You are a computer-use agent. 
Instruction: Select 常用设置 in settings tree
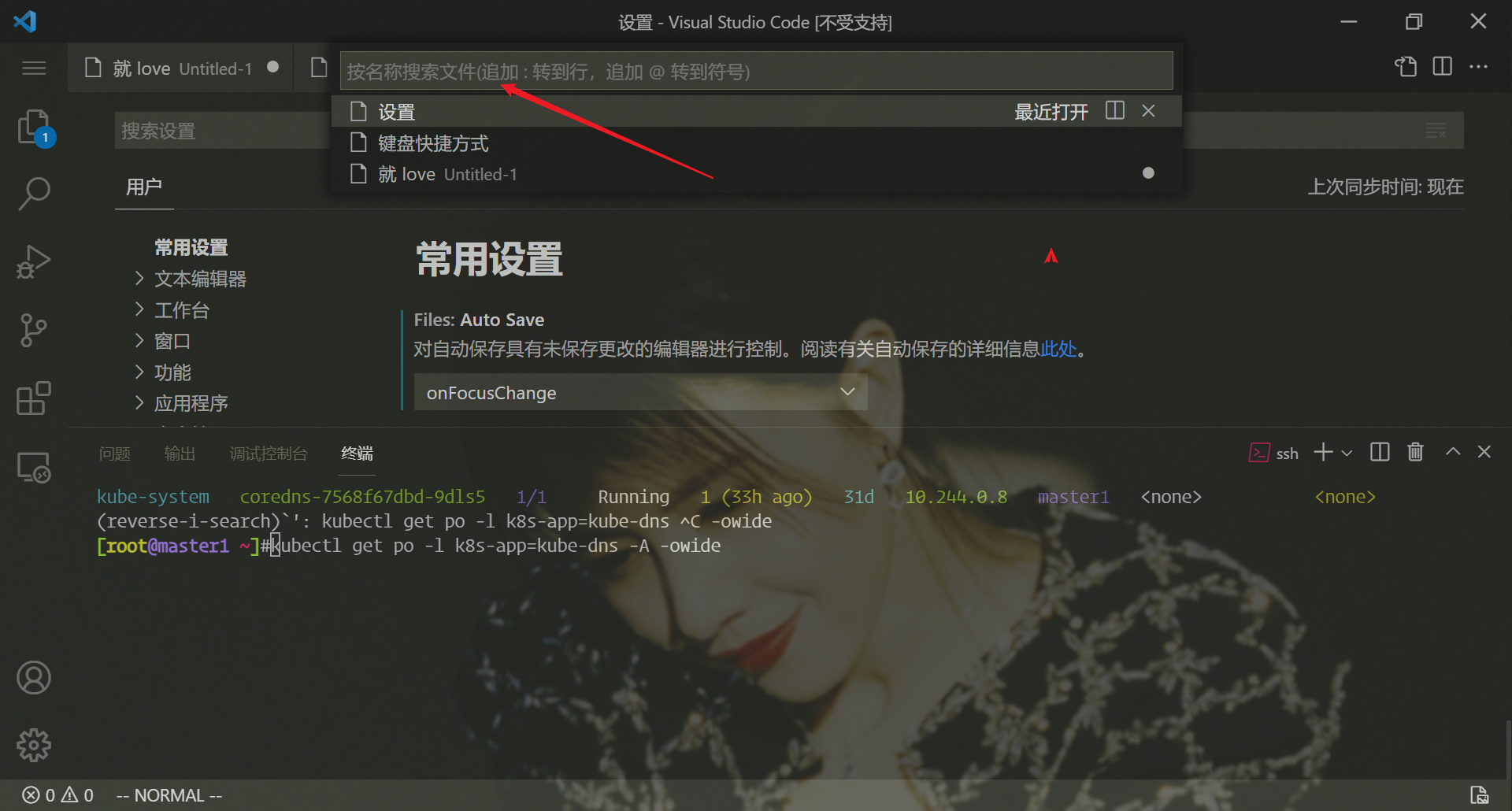(191, 248)
